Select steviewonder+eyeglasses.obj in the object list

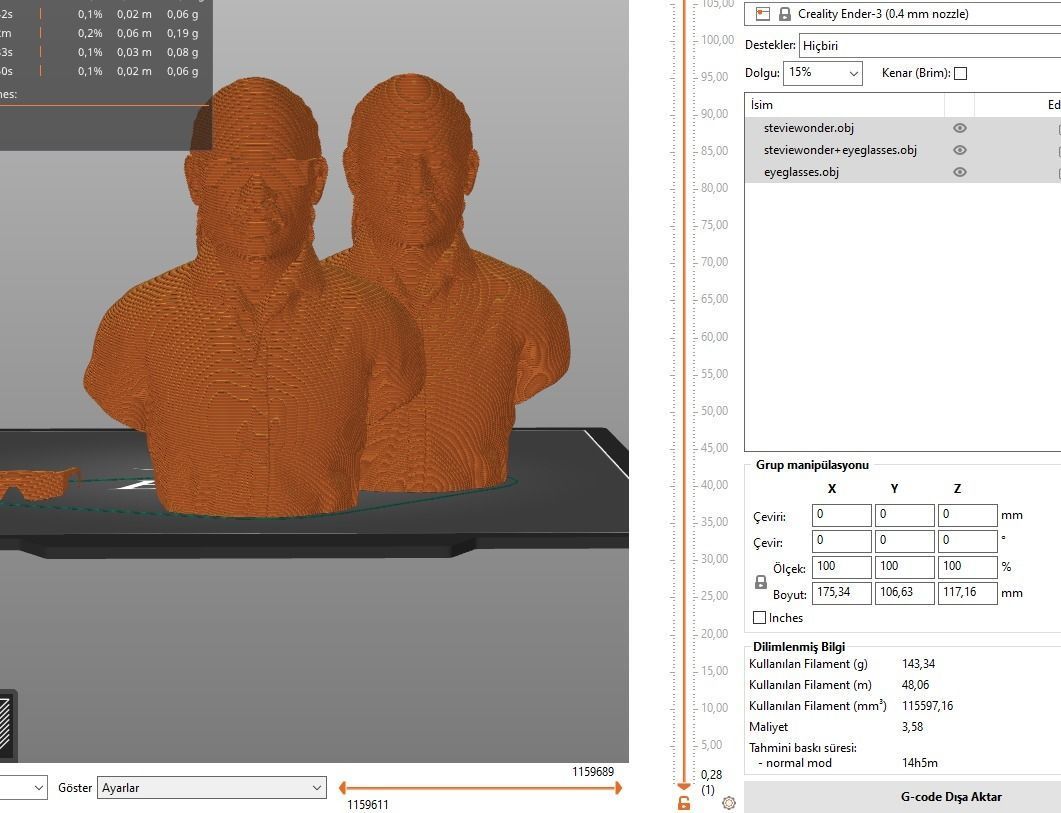840,150
